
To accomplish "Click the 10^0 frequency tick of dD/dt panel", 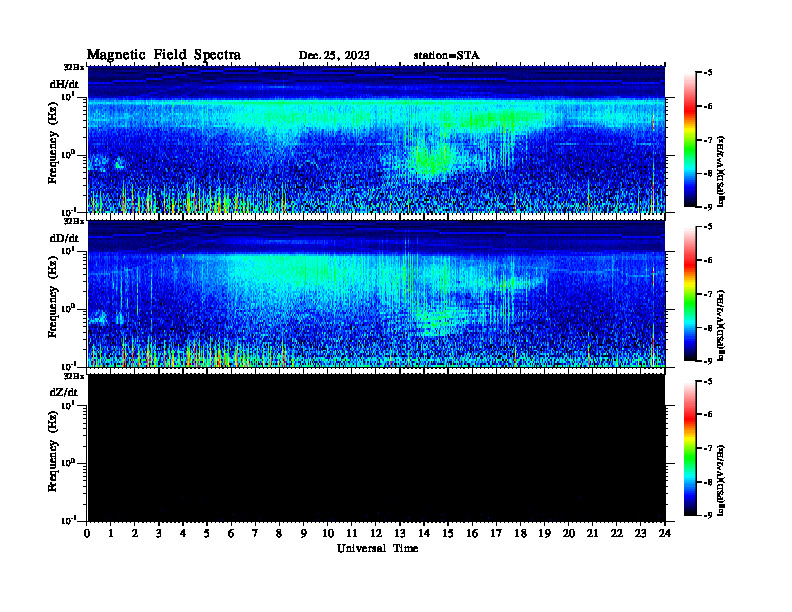I will [69, 309].
